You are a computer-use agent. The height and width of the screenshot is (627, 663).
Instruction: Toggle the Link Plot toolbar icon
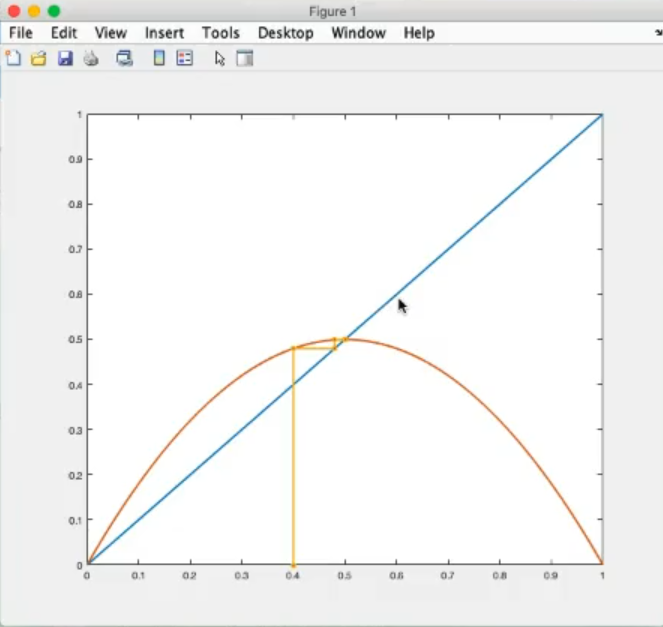tap(124, 58)
